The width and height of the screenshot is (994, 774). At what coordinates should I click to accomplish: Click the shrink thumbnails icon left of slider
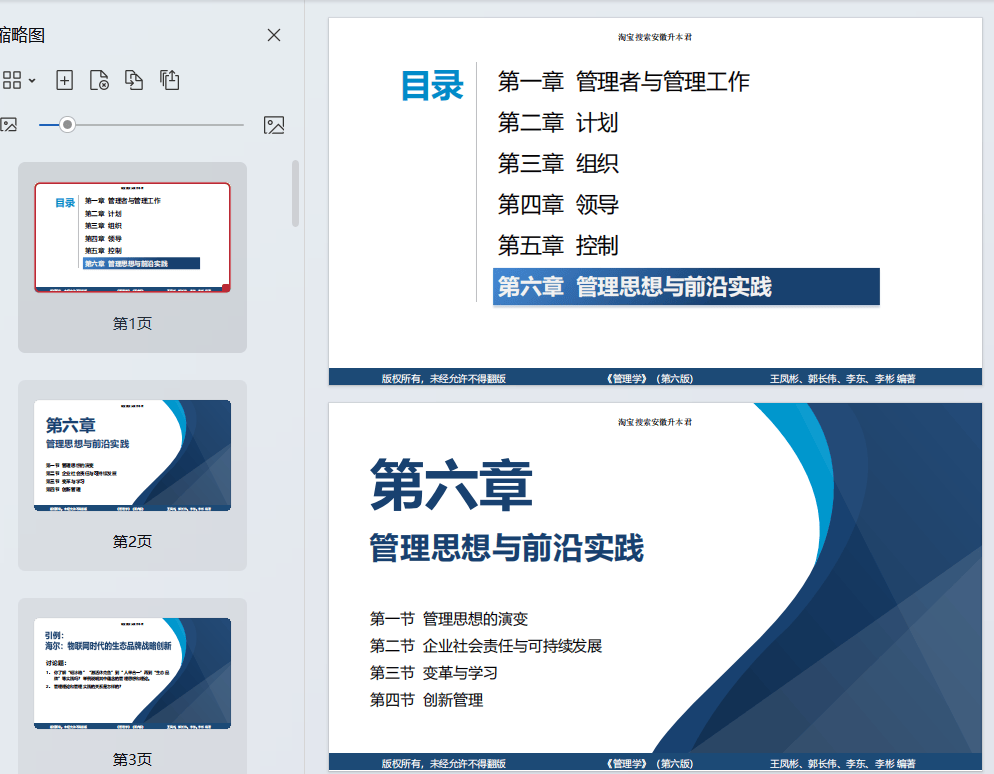coord(9,125)
